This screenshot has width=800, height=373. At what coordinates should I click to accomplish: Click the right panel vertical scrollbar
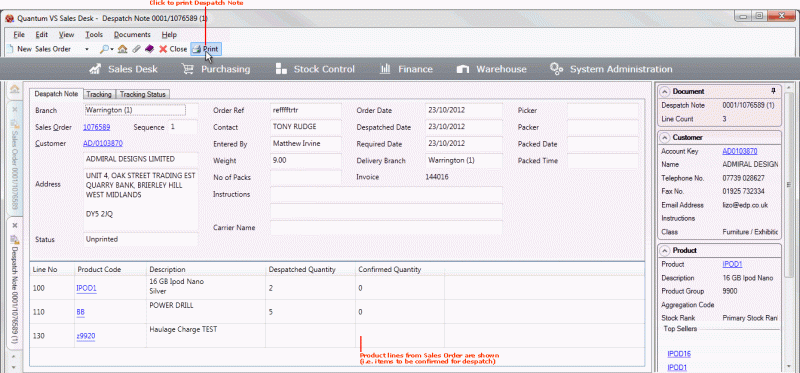(x=788, y=184)
